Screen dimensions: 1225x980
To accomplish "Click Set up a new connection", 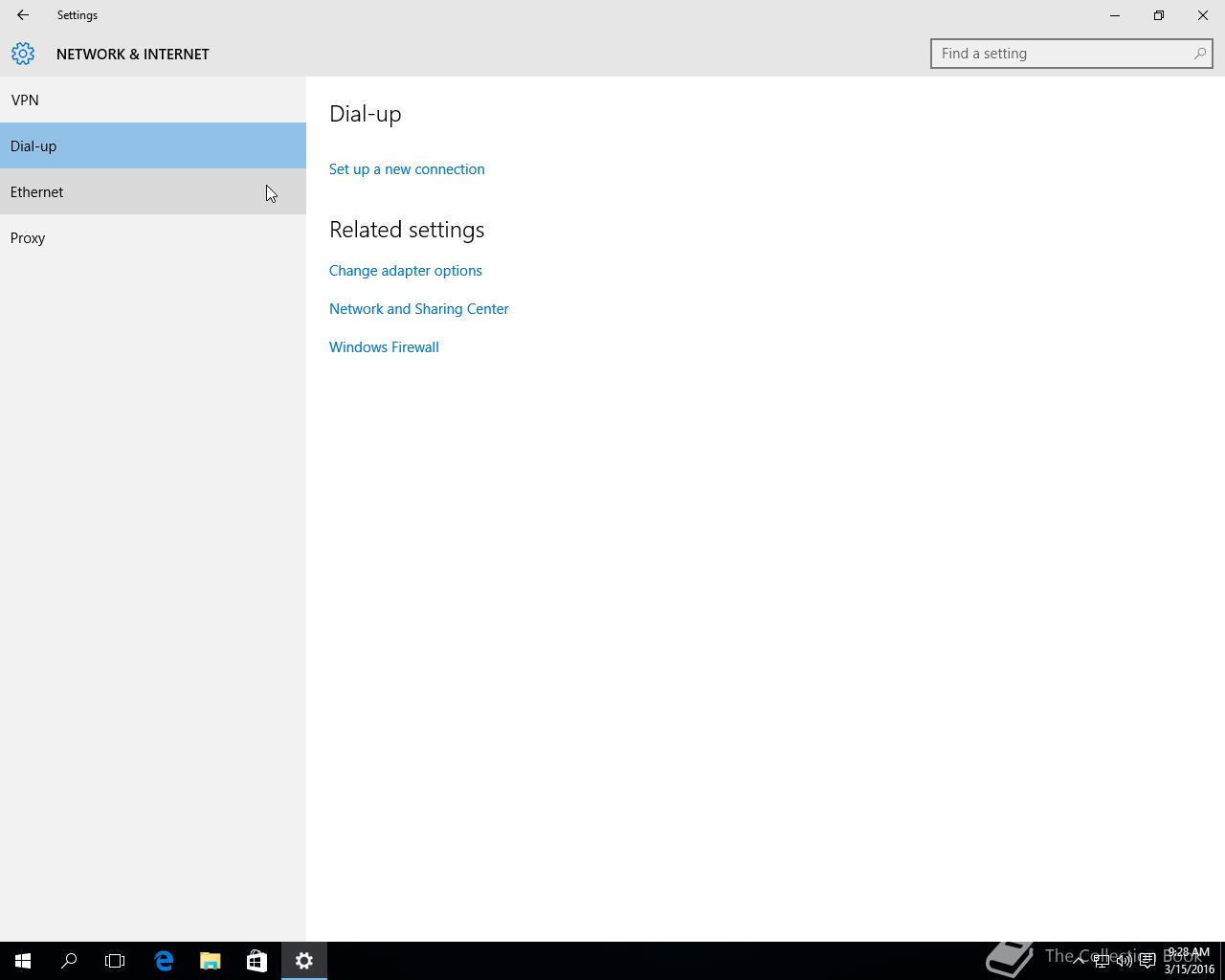I will coord(407,169).
